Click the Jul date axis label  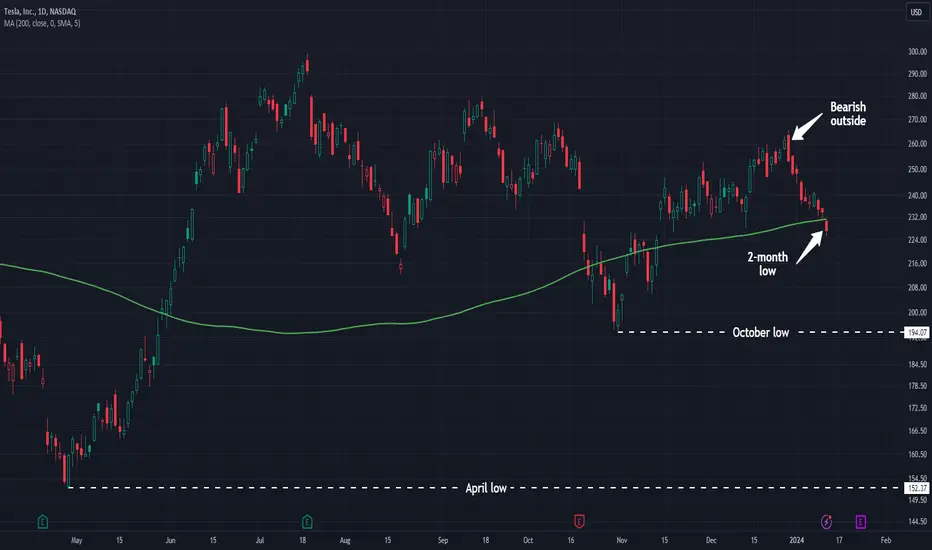pyautogui.click(x=260, y=540)
